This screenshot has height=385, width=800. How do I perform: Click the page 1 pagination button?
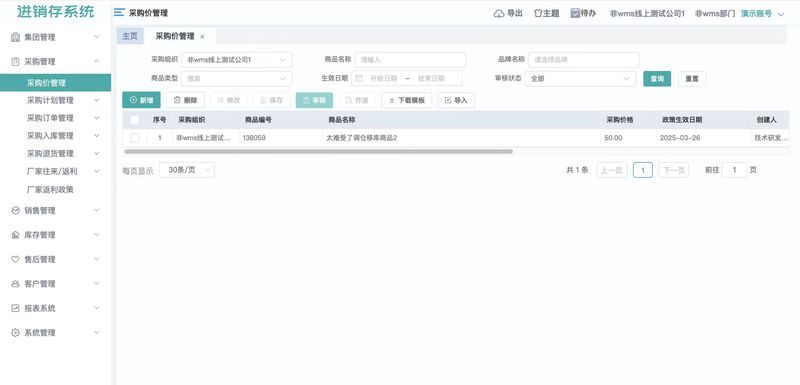point(643,170)
